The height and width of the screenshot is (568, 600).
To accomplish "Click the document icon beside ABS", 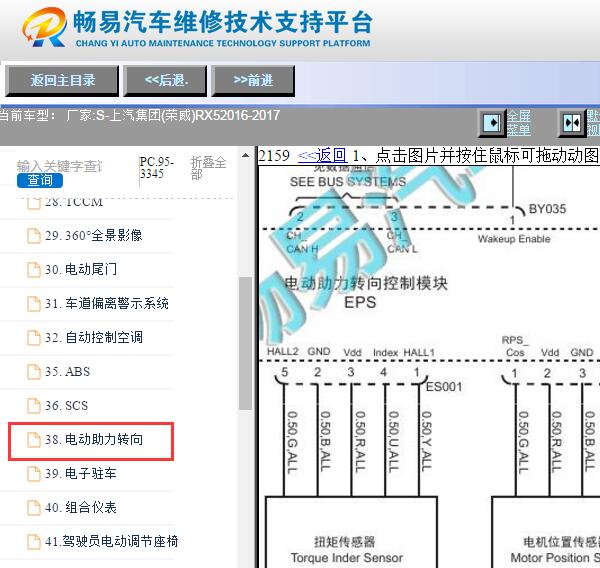I will [34, 372].
